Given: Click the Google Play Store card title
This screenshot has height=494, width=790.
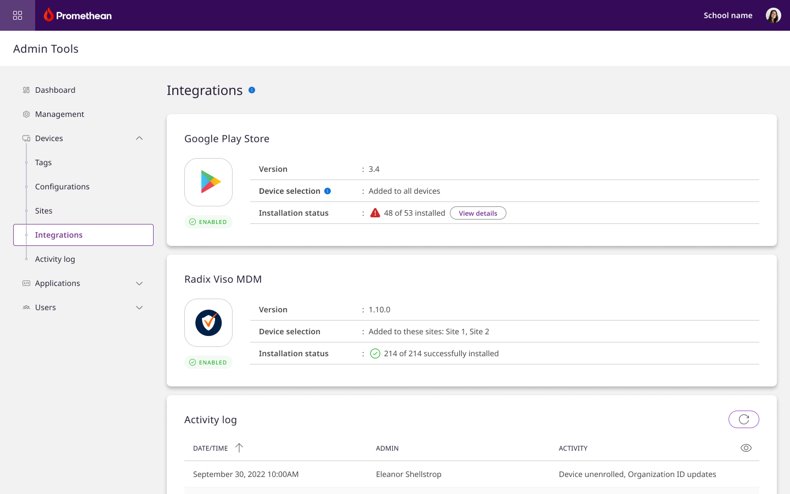Looking at the screenshot, I should pos(227,139).
